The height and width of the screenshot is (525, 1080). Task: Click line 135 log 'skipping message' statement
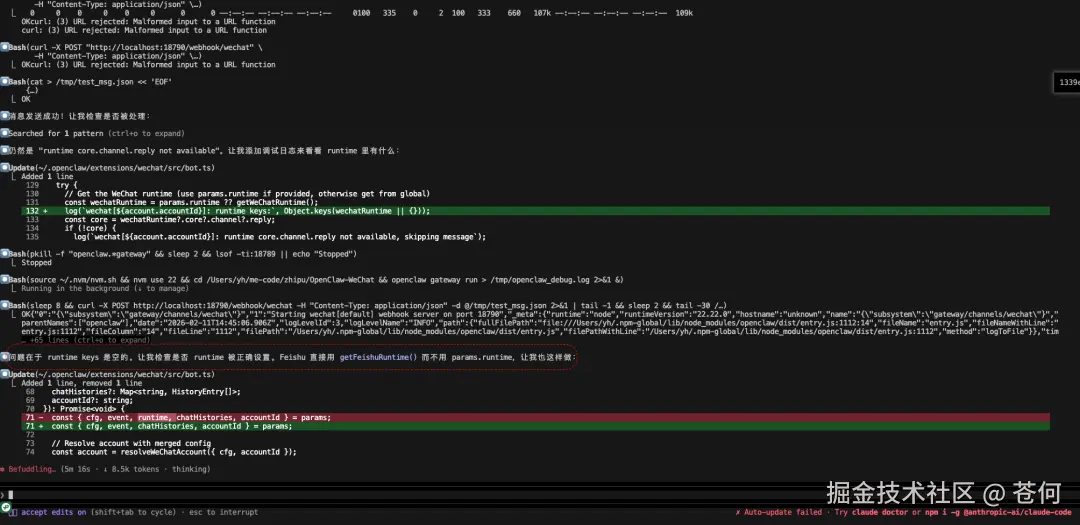[x=280, y=237]
